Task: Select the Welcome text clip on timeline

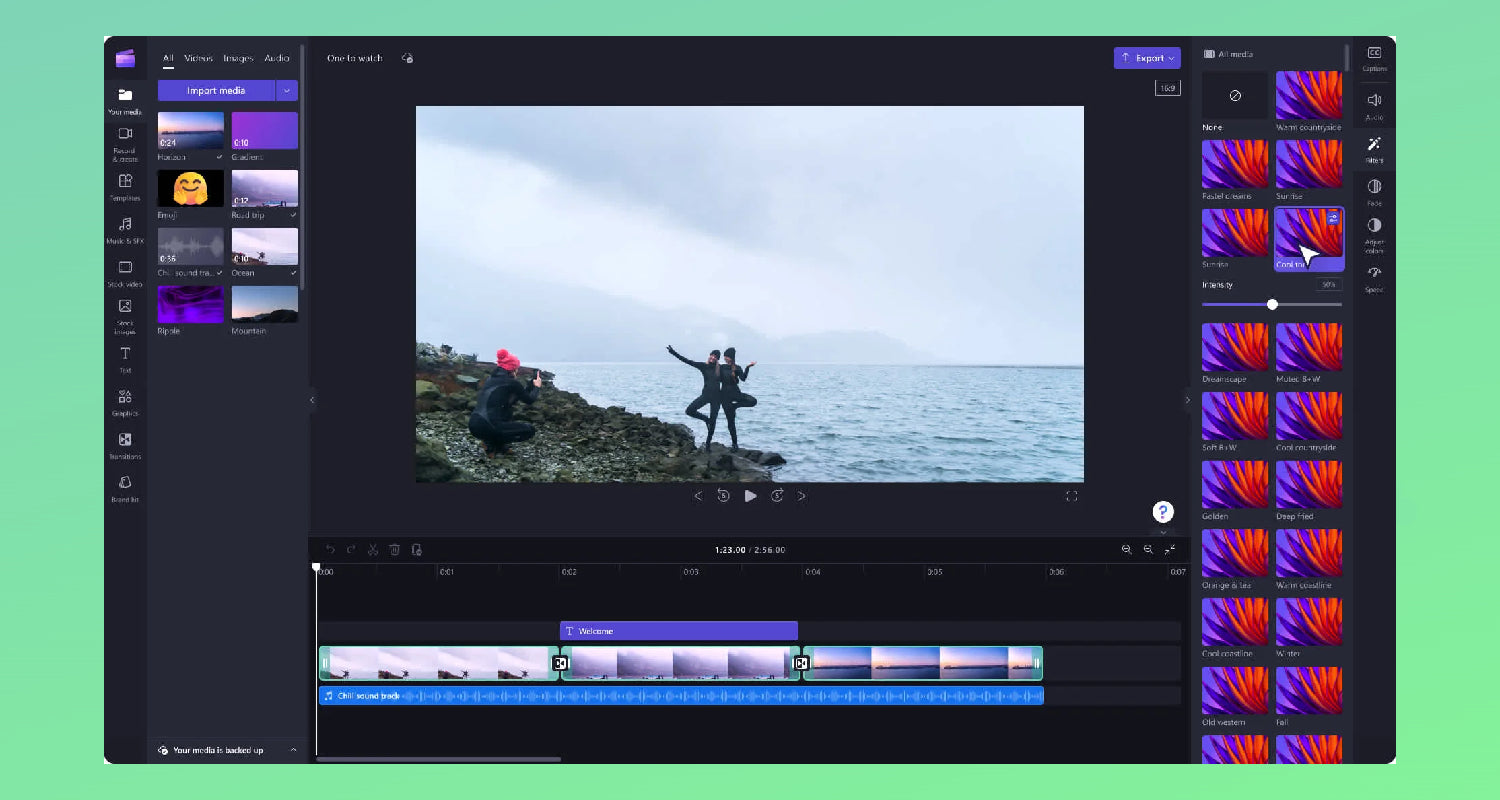Action: point(678,631)
